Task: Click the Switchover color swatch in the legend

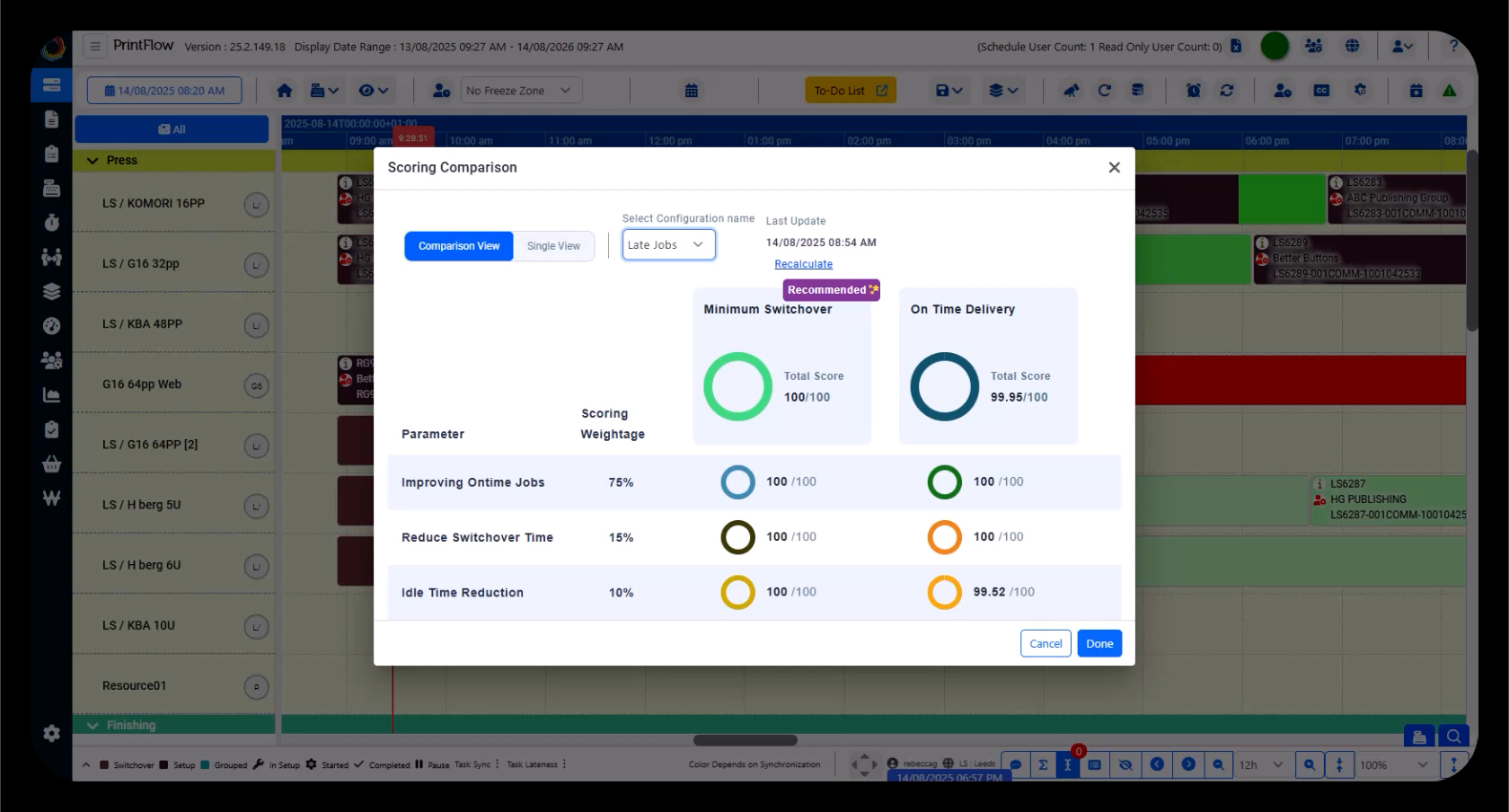Action: click(x=104, y=765)
